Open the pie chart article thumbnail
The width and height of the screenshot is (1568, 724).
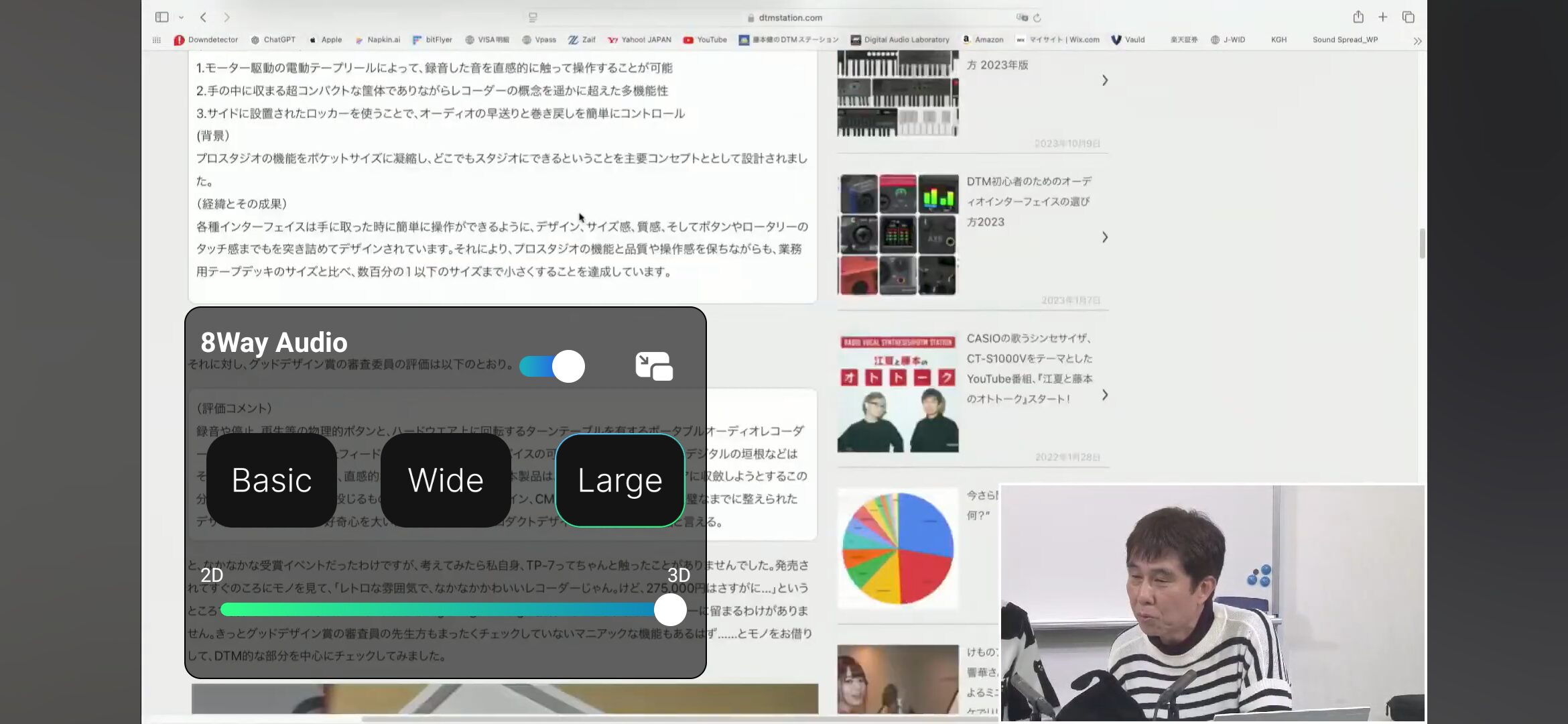898,548
